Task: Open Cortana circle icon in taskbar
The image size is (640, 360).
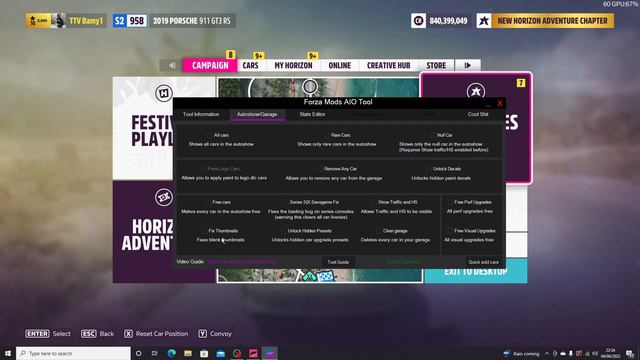Action: [x=139, y=353]
